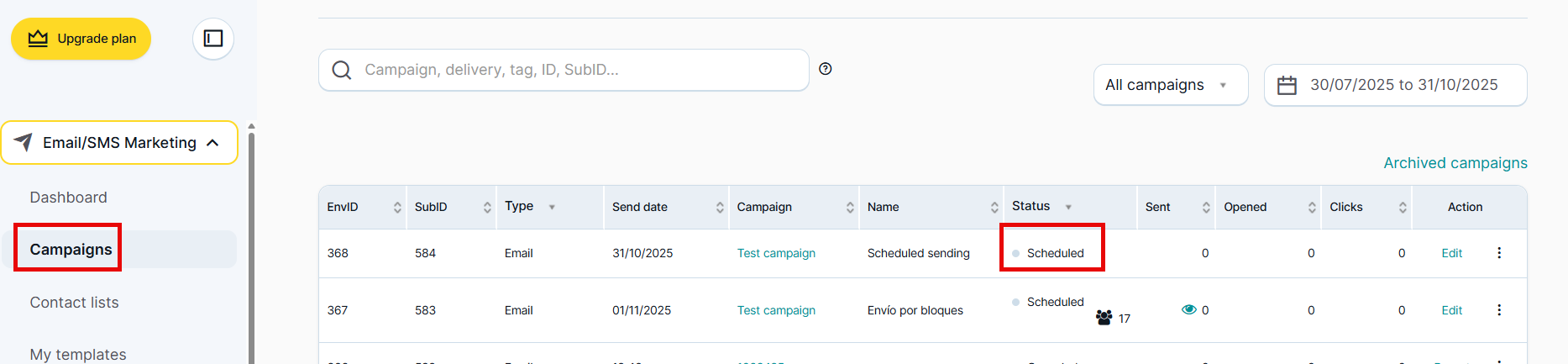Click Edit for campaign 368
The height and width of the screenshot is (364, 1568).
pos(1451,253)
